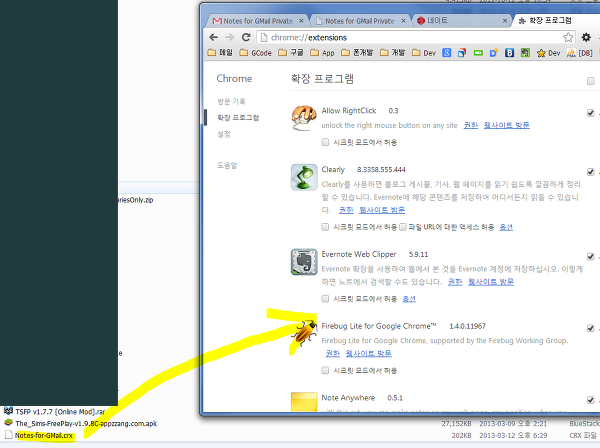Switch to second Notes for GMail Private tab
The height and width of the screenshot is (448, 600).
(x=359, y=21)
